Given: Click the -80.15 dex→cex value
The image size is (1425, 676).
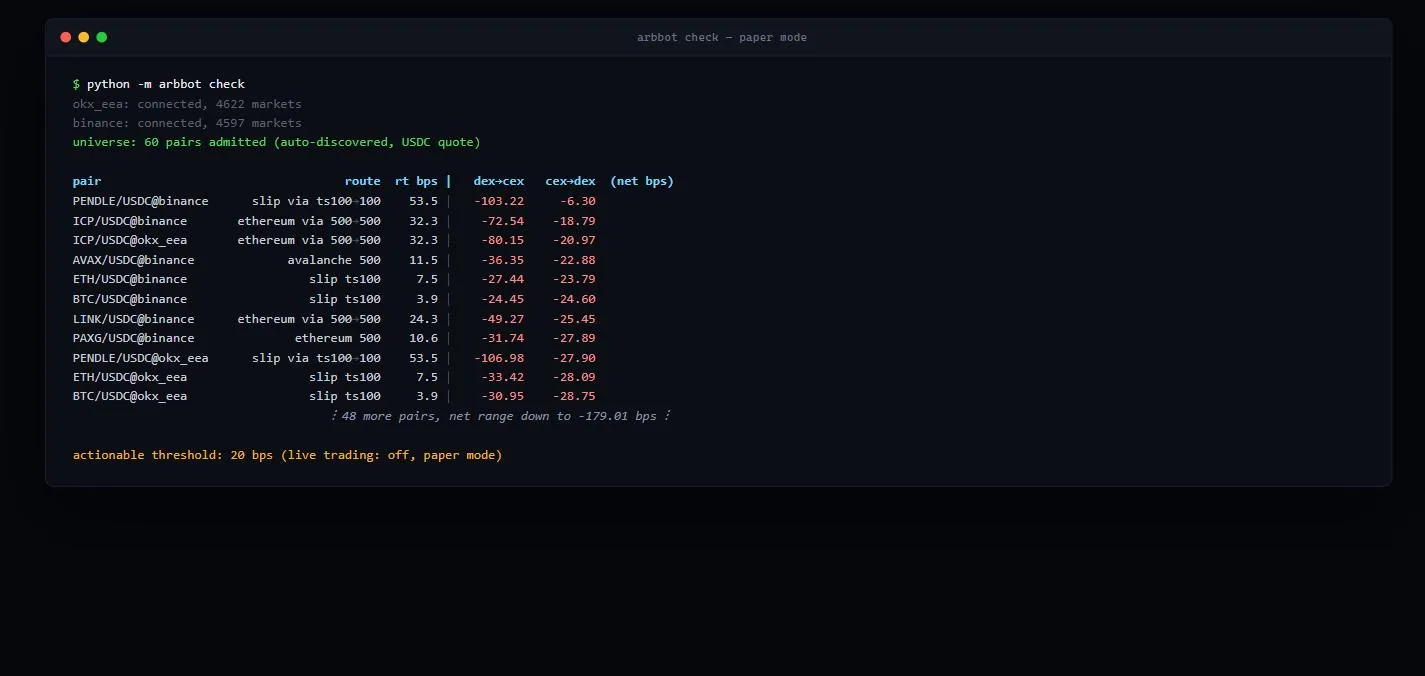Looking at the screenshot, I should (502, 240).
